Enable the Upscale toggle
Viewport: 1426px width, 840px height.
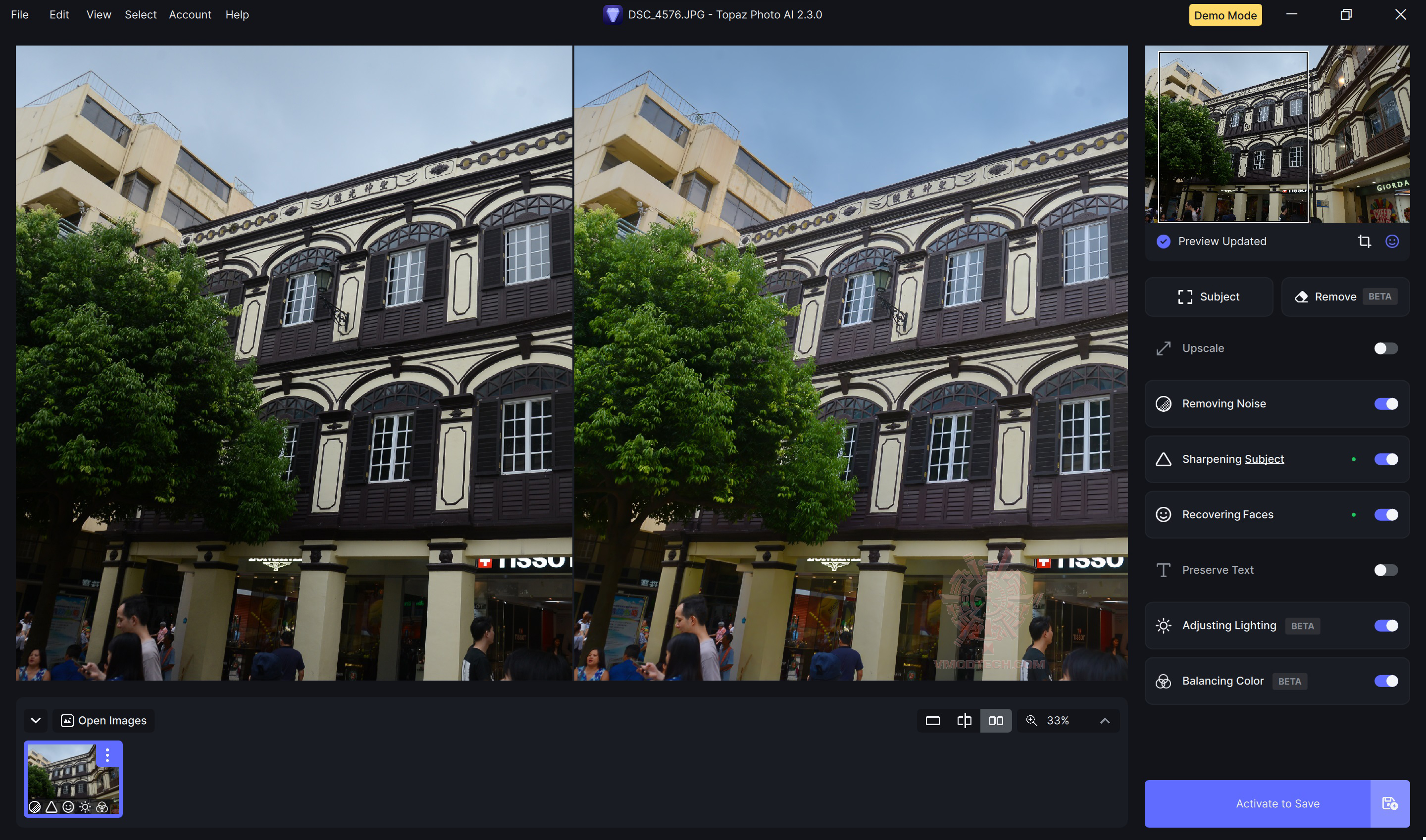tap(1385, 348)
